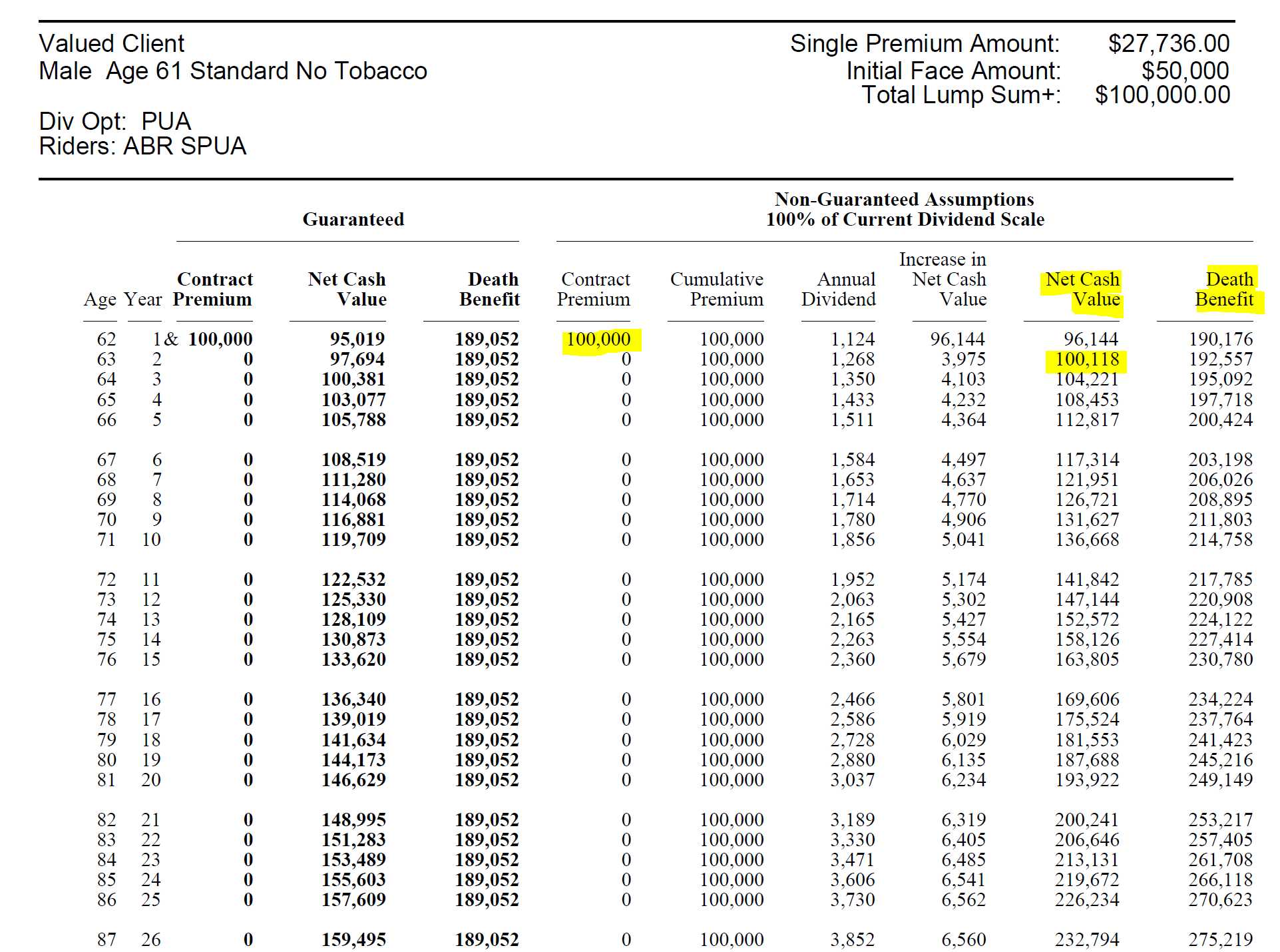Click 'Increase in Net Cash Value' header
The image size is (1280, 952).
943,279
